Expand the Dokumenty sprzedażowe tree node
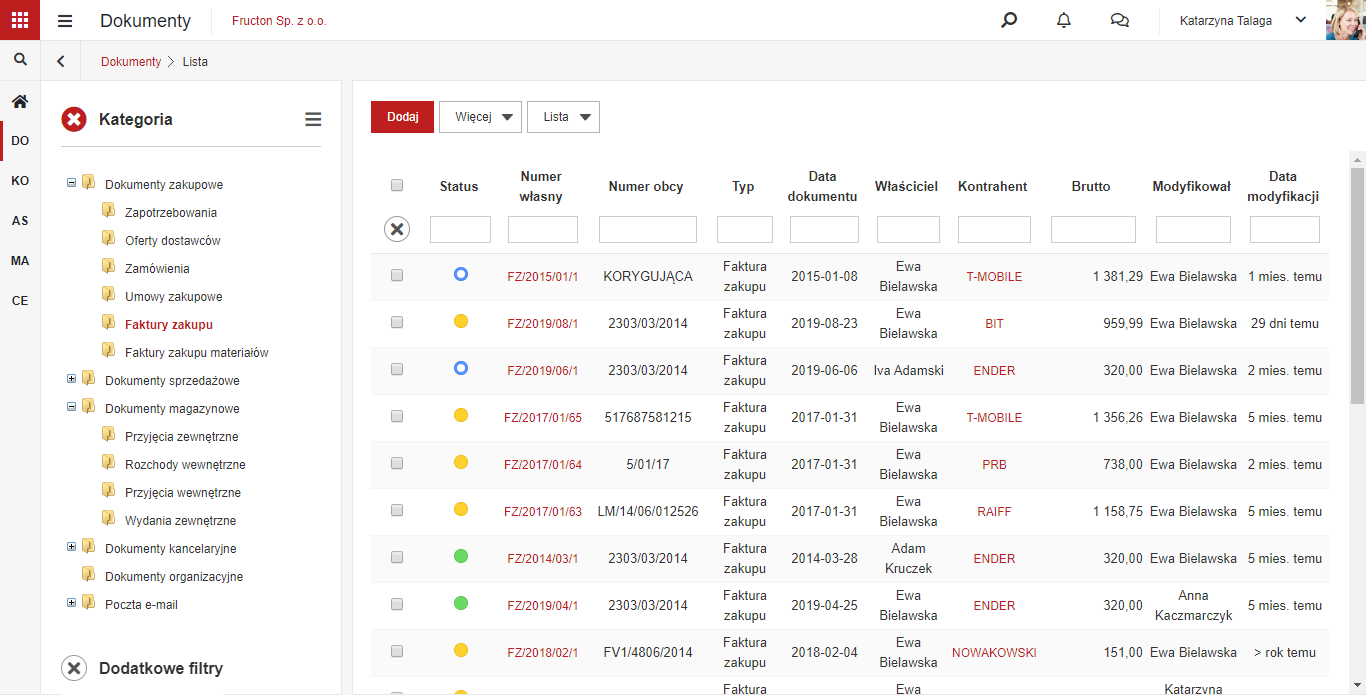Viewport: 1366px width, 695px height. coord(71,379)
